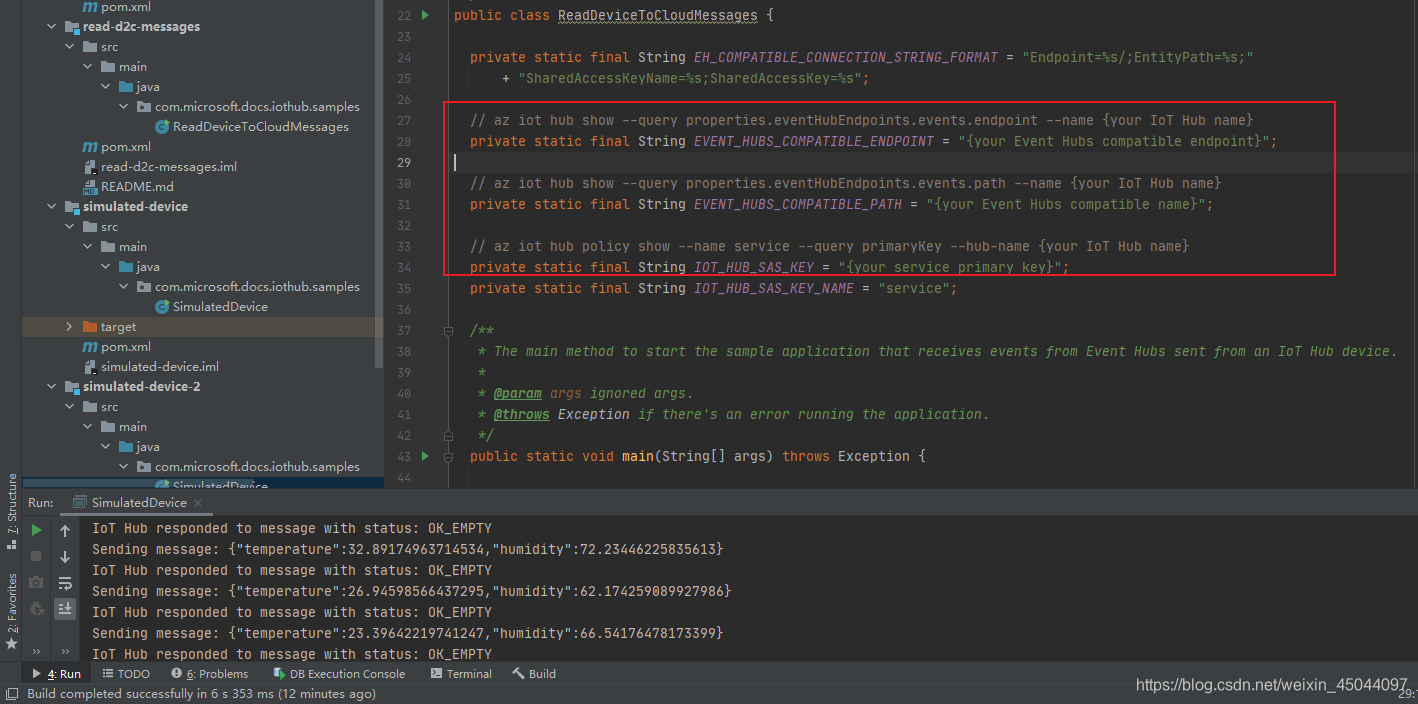Open the 2: Favorites side panel
1418x704 pixels.
tap(12, 612)
